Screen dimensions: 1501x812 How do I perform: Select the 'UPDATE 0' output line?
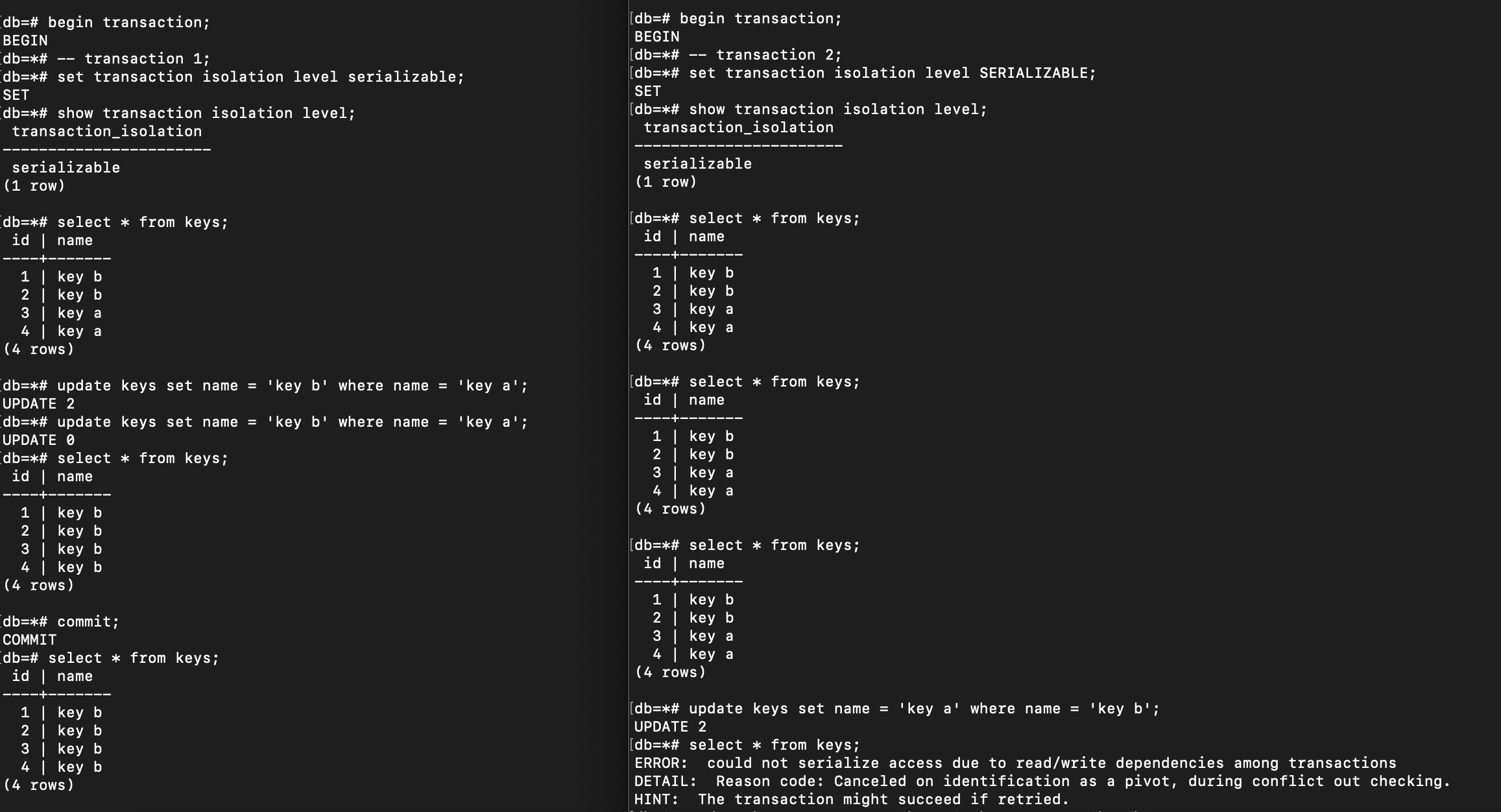[38, 440]
